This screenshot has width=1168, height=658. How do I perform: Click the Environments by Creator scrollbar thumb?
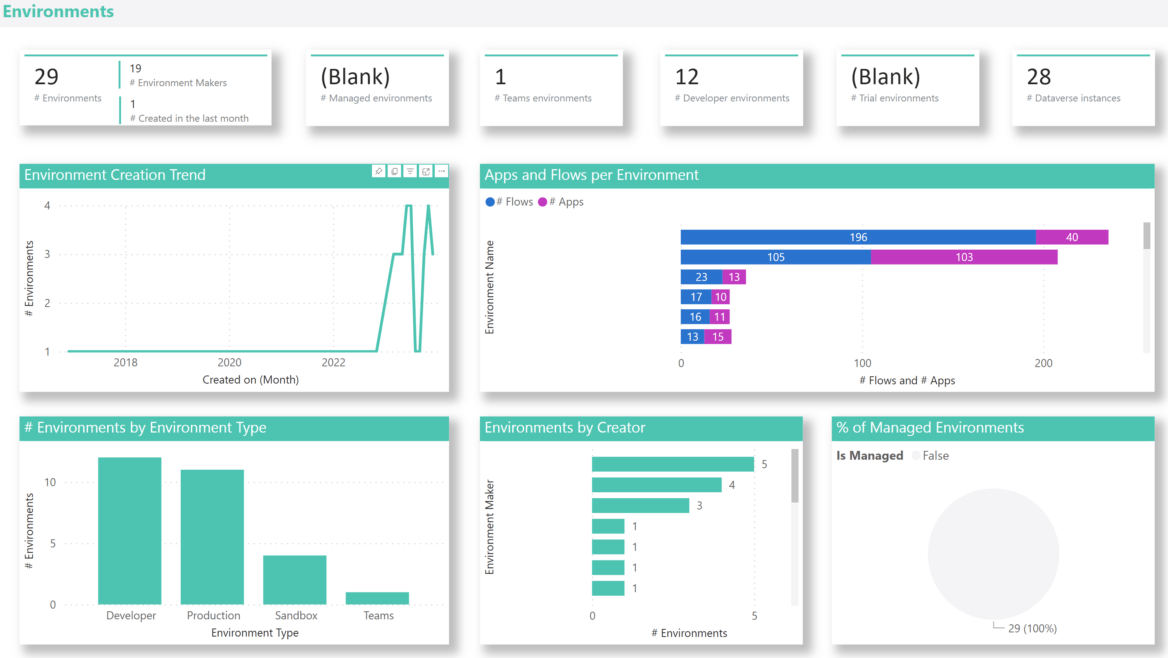tap(795, 476)
